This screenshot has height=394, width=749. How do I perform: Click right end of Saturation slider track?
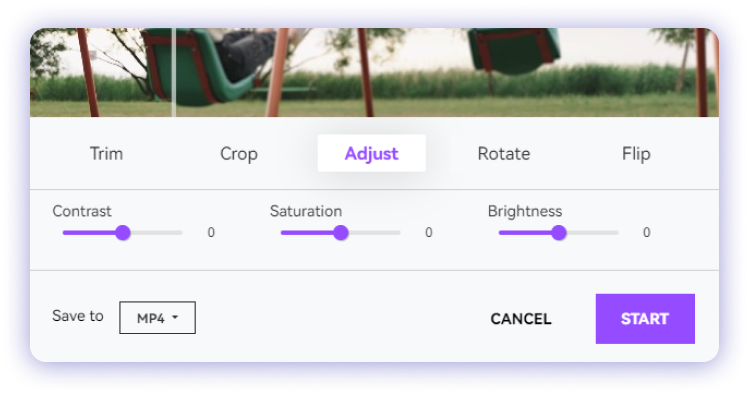click(x=397, y=233)
